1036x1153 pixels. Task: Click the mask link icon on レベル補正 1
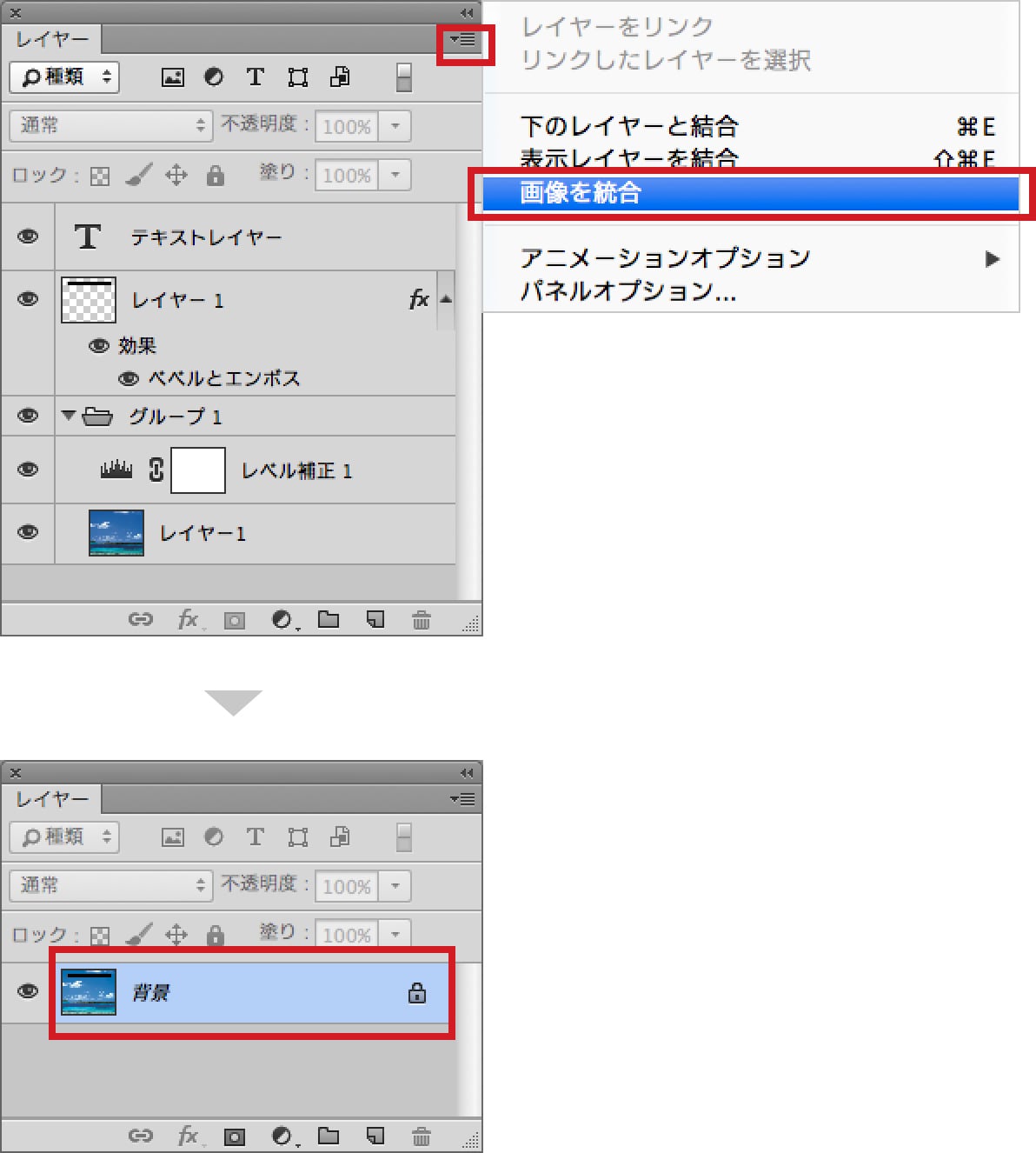pyautogui.click(x=156, y=470)
